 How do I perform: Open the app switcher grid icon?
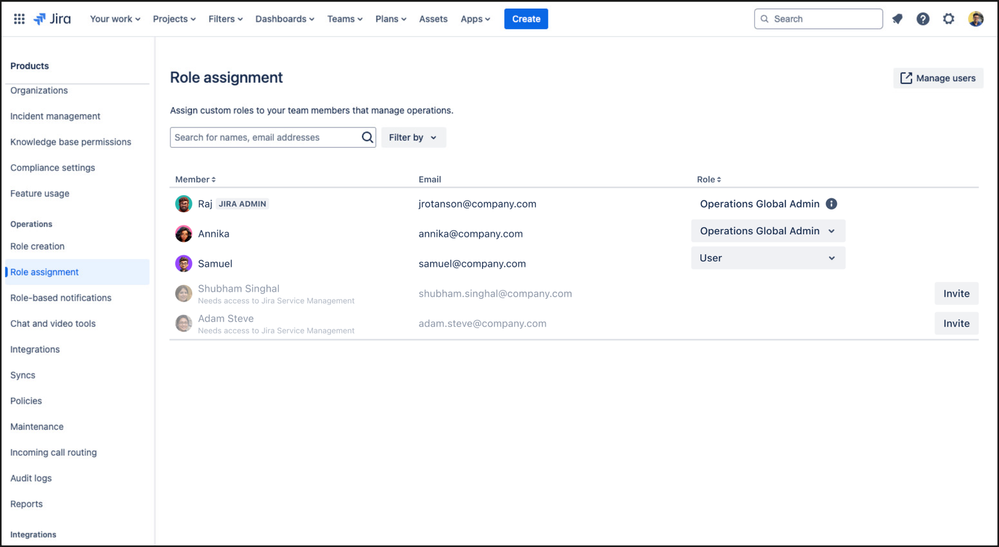tap(19, 19)
